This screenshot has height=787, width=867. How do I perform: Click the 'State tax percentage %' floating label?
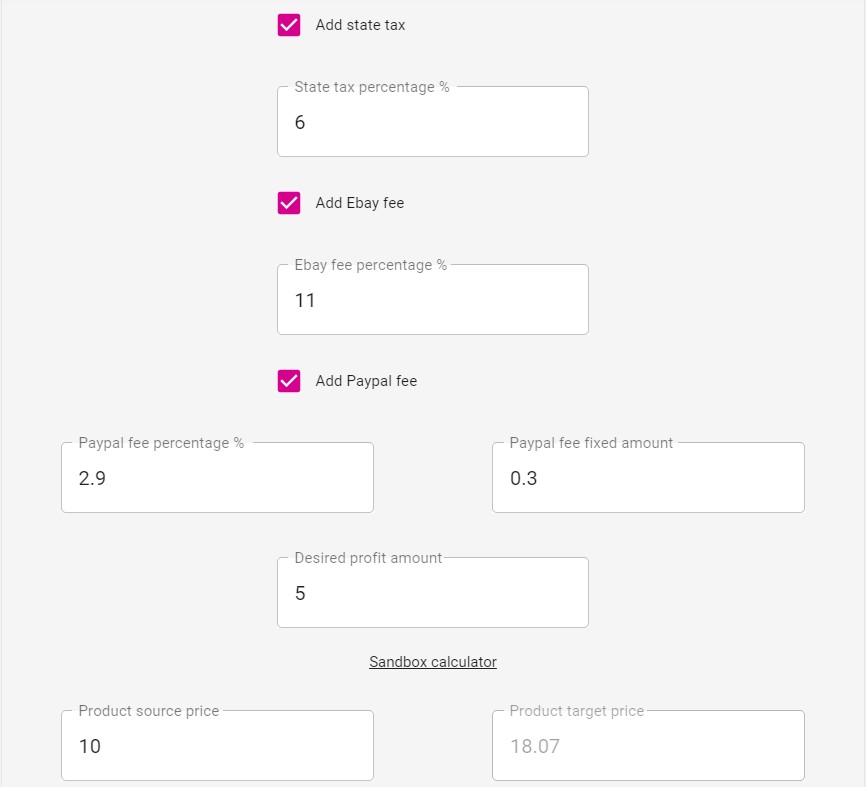coord(372,87)
